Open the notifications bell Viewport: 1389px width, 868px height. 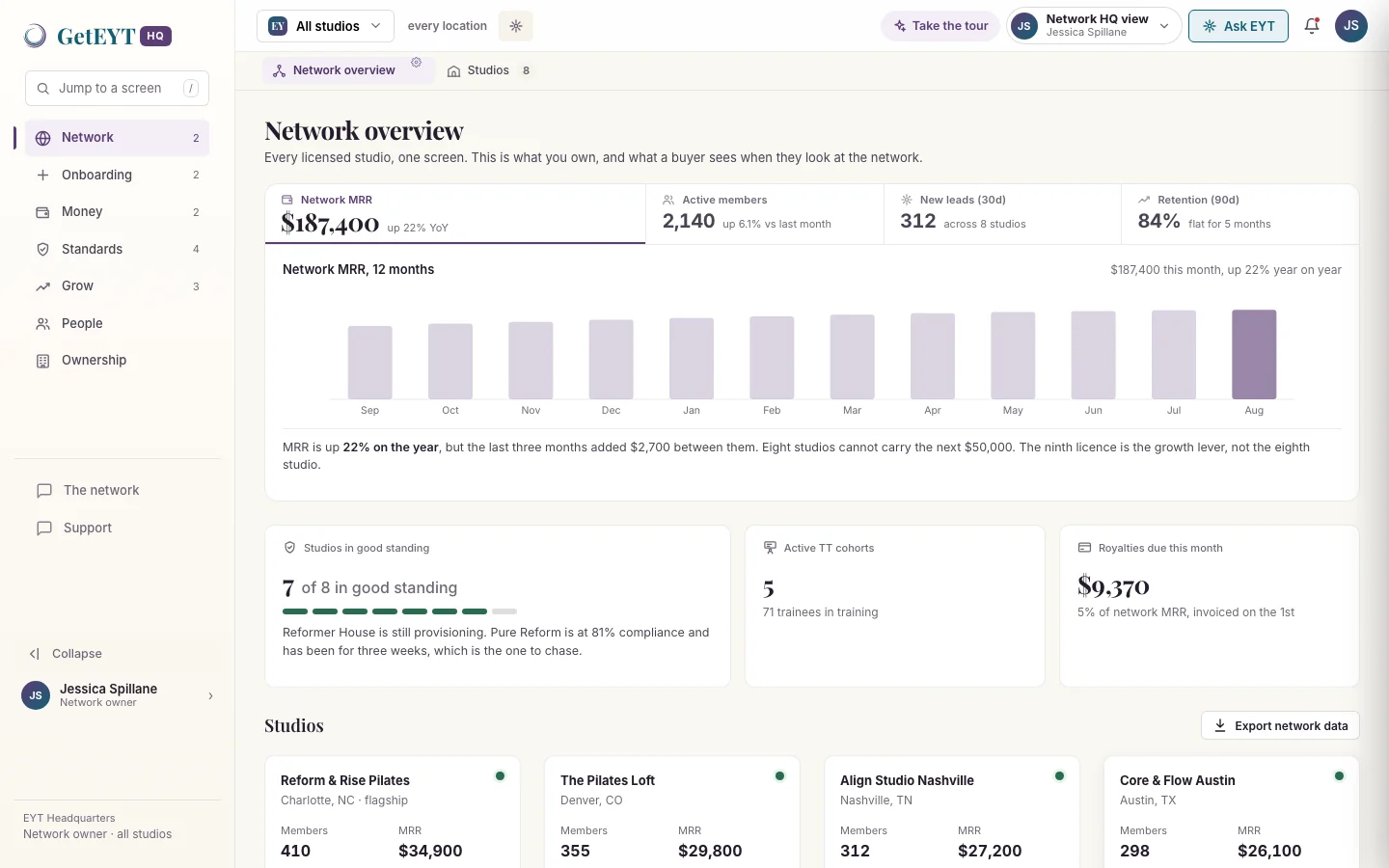click(x=1312, y=26)
